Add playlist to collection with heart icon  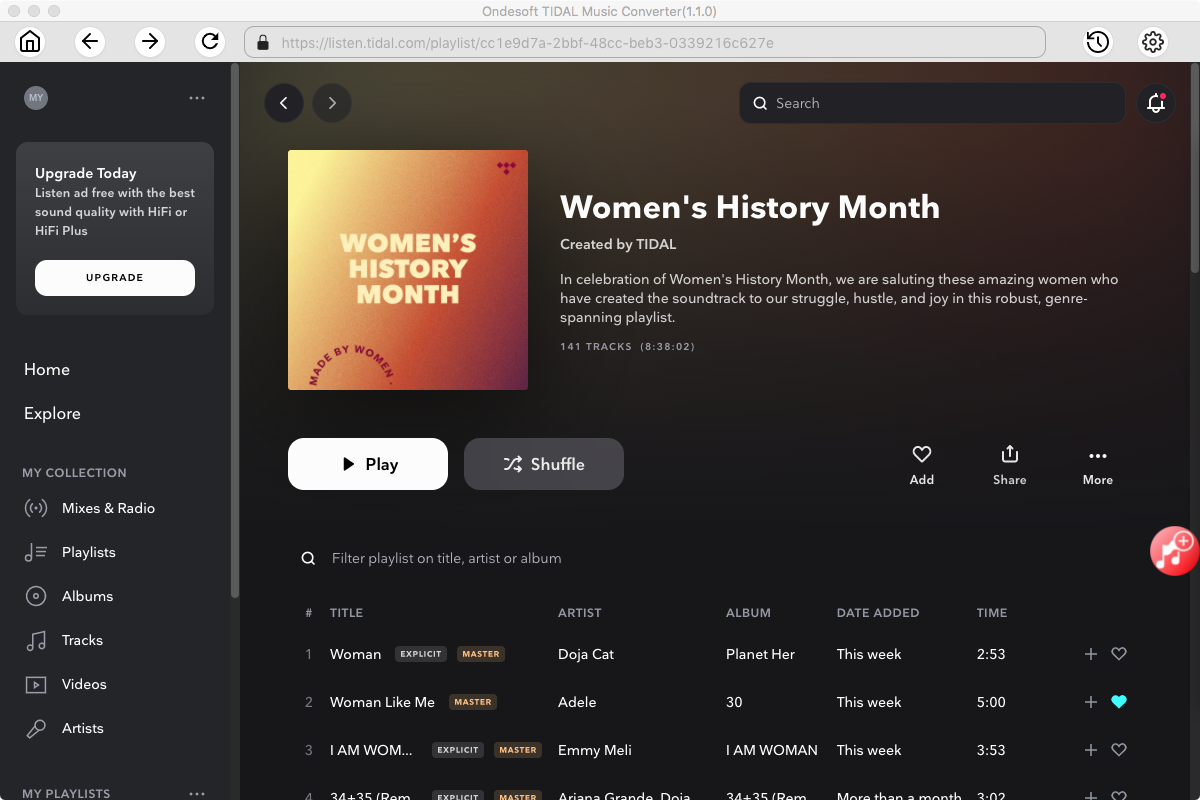tap(922, 465)
